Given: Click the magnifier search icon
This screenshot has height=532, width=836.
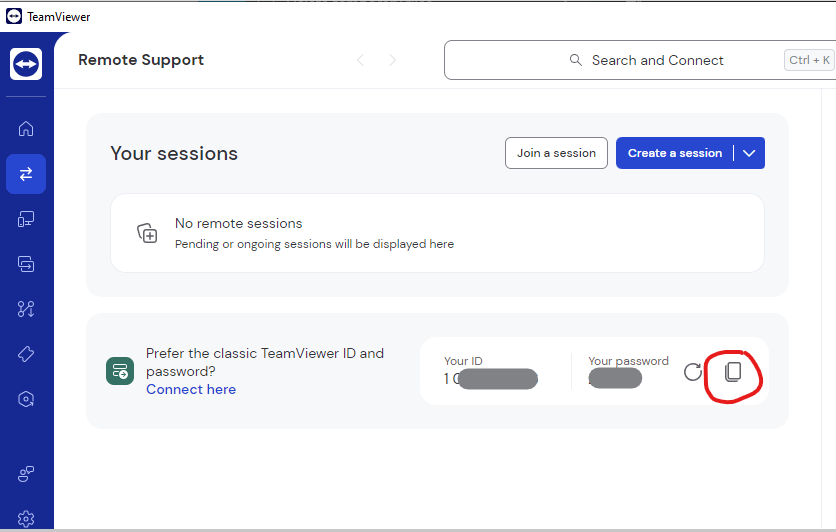Looking at the screenshot, I should [576, 60].
